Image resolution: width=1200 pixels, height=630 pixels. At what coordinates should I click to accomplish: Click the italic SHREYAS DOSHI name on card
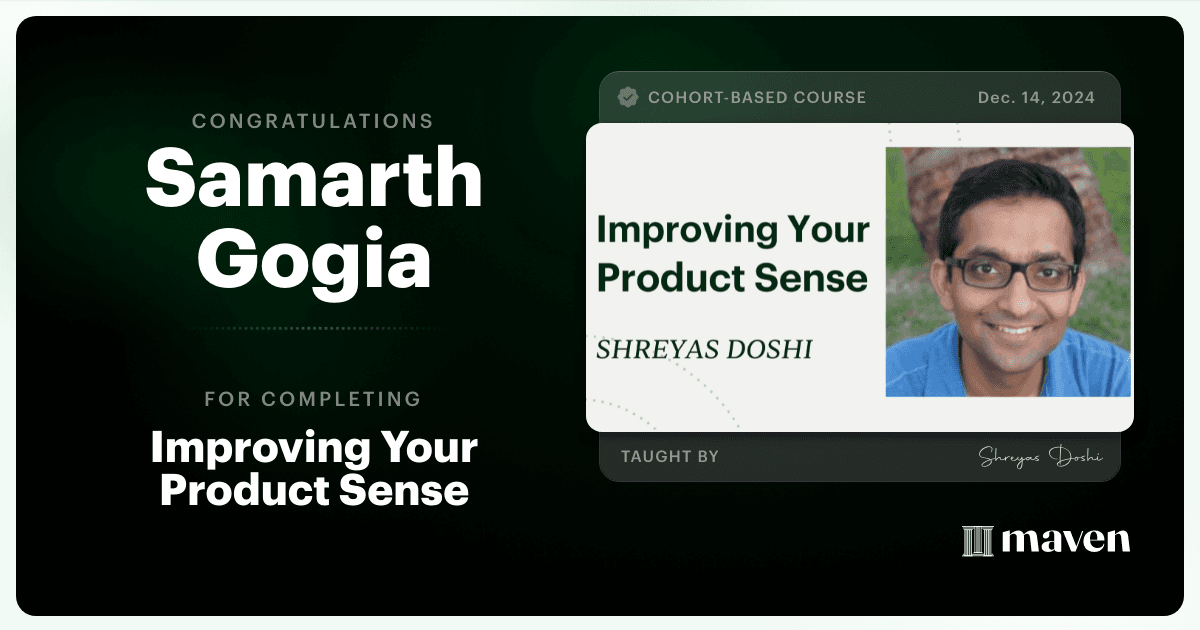pos(704,350)
